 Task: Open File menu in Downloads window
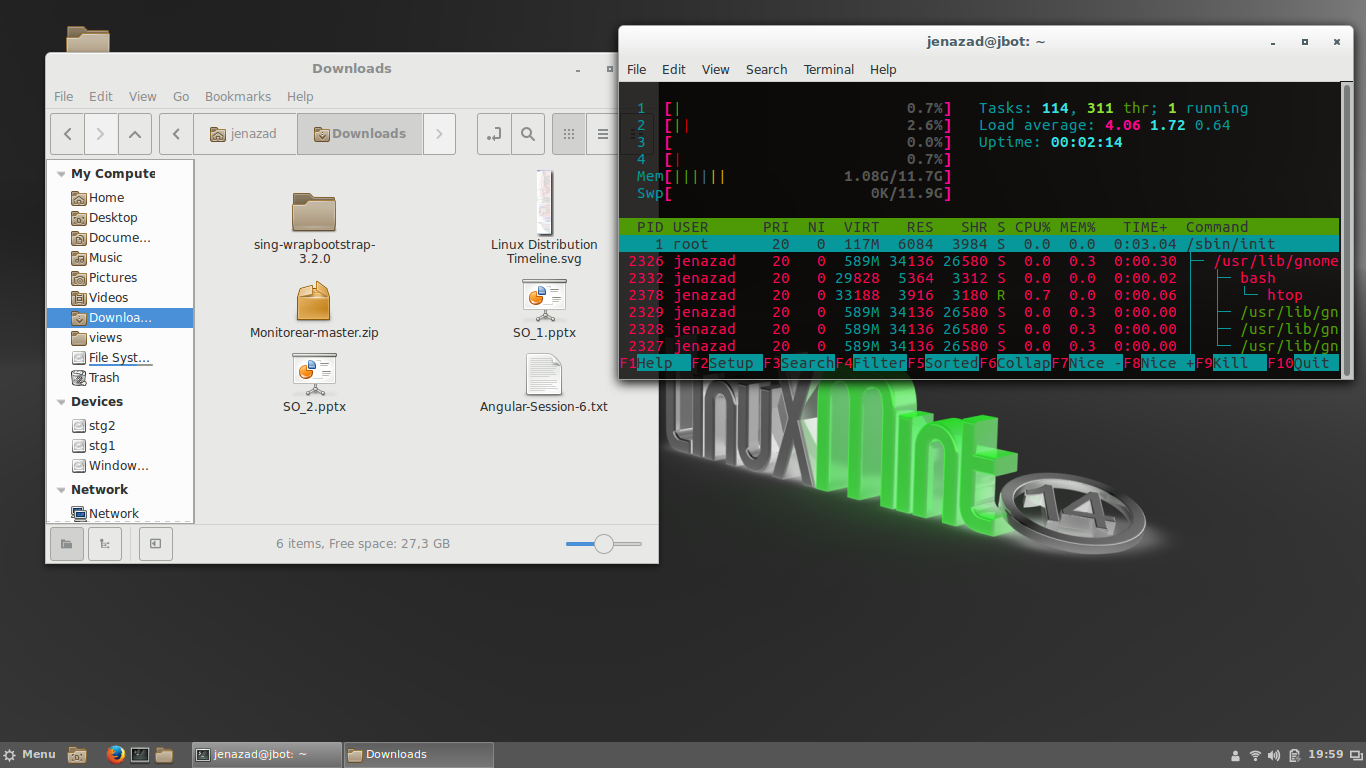click(63, 97)
